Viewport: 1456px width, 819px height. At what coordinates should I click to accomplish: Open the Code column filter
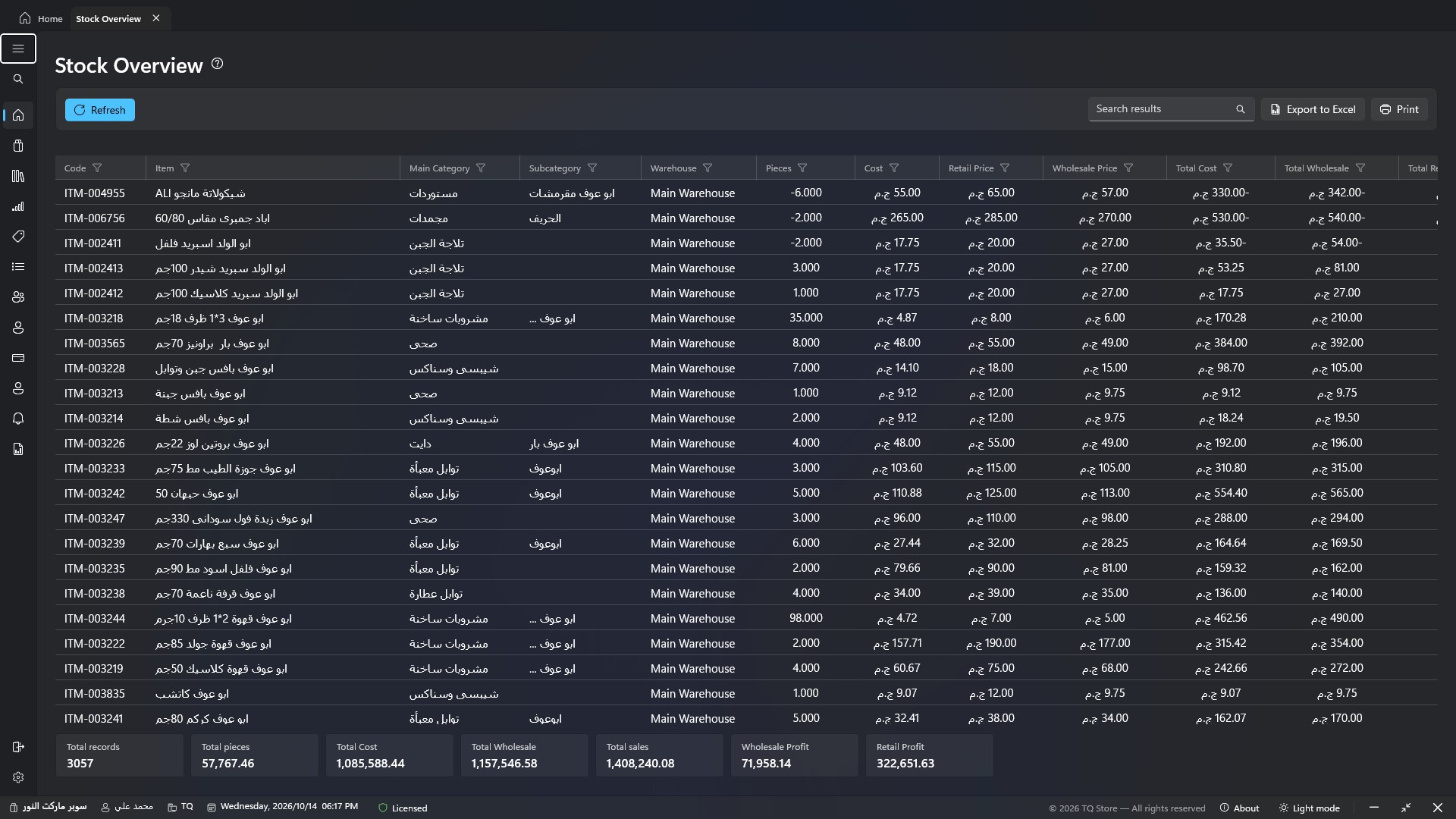coord(97,168)
